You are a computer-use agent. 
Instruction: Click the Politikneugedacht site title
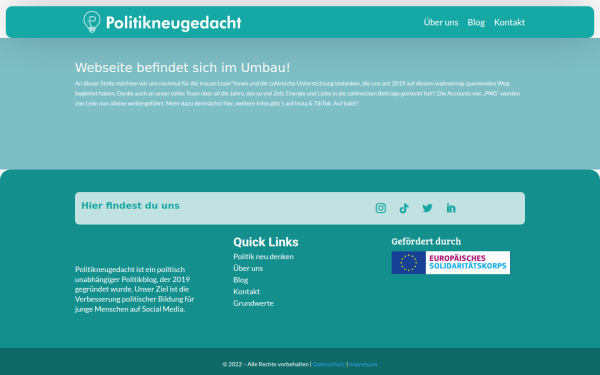pos(174,23)
